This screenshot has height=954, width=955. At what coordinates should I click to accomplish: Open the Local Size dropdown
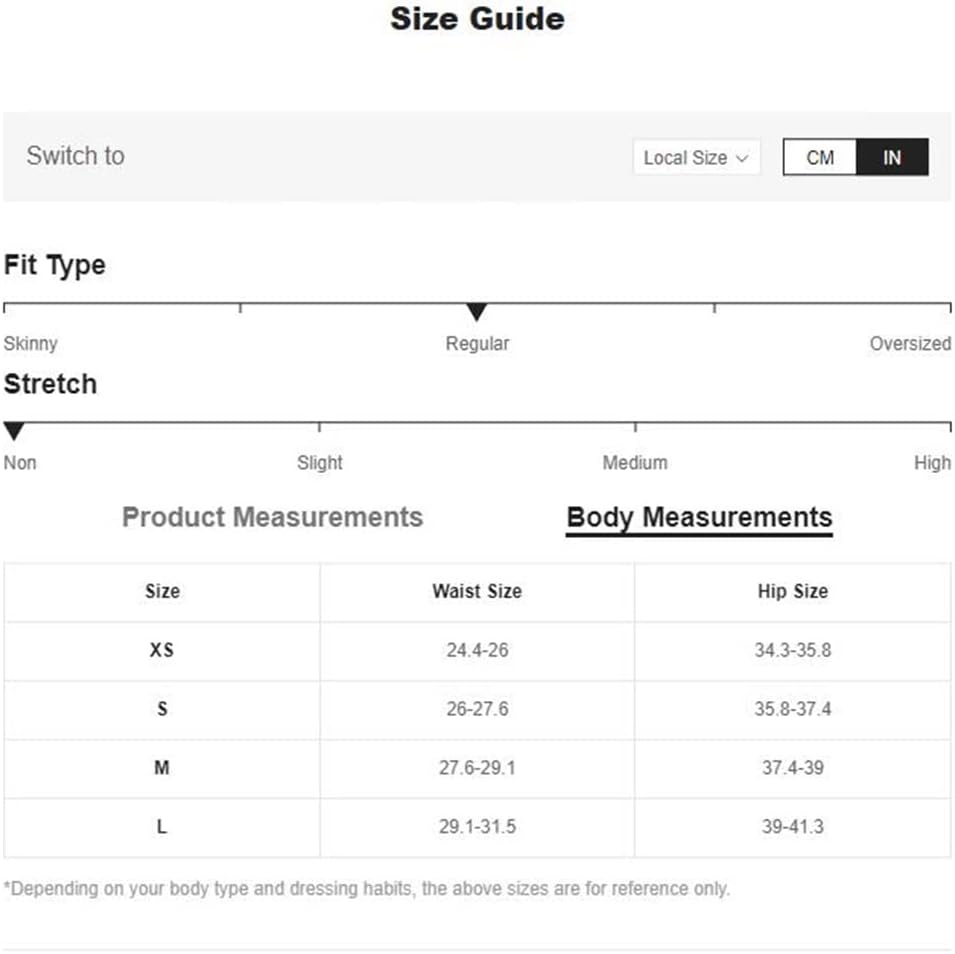697,158
